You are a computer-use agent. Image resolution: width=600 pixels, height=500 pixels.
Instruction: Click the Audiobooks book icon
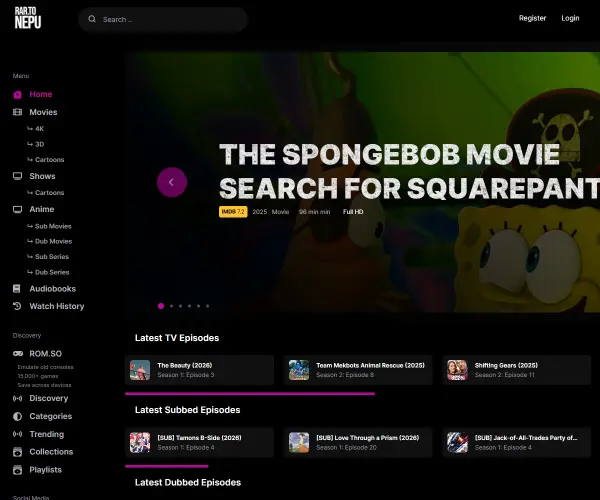point(17,289)
